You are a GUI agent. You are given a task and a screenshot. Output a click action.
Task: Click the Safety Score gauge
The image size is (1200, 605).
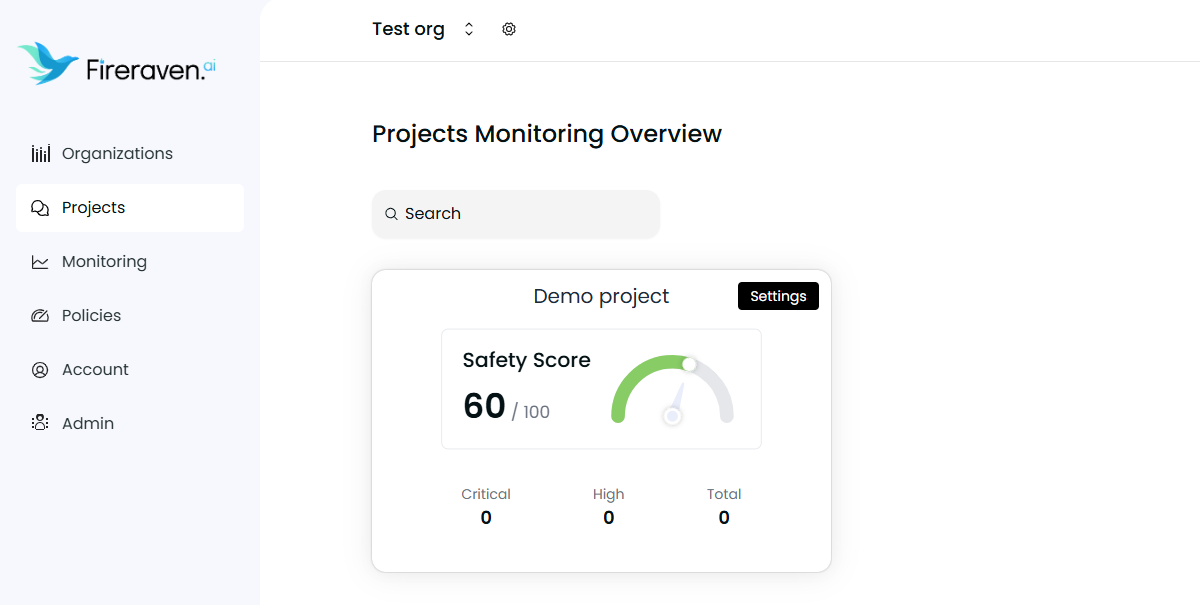(x=670, y=390)
